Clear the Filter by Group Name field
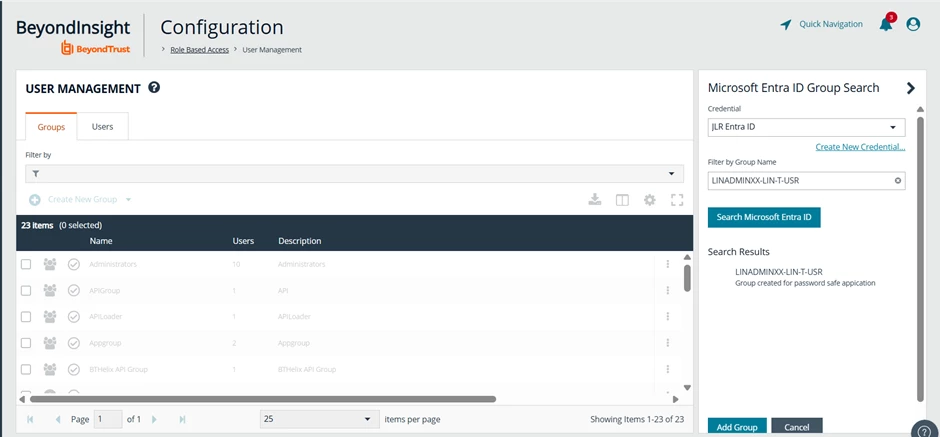940x437 pixels. point(898,180)
